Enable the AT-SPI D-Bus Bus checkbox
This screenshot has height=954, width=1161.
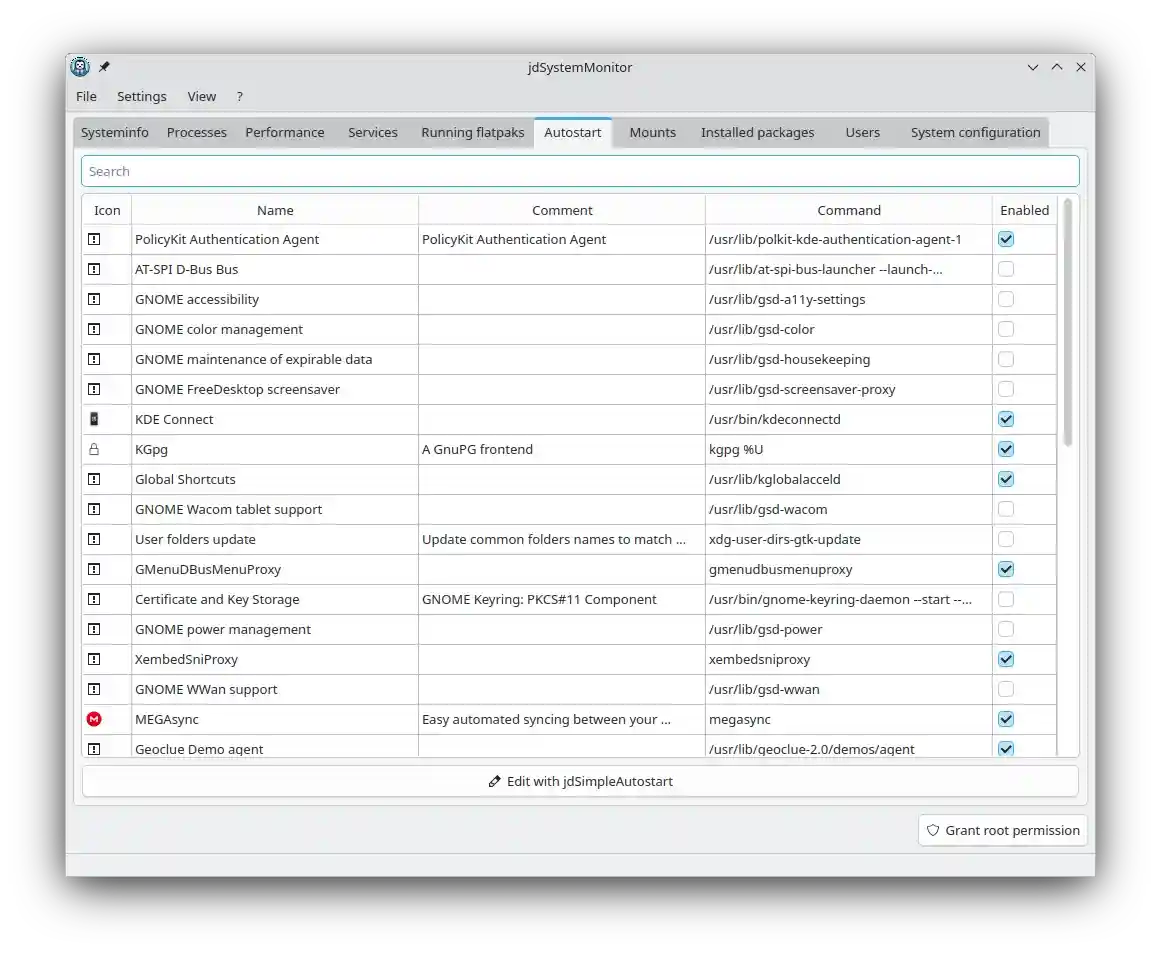point(1006,269)
